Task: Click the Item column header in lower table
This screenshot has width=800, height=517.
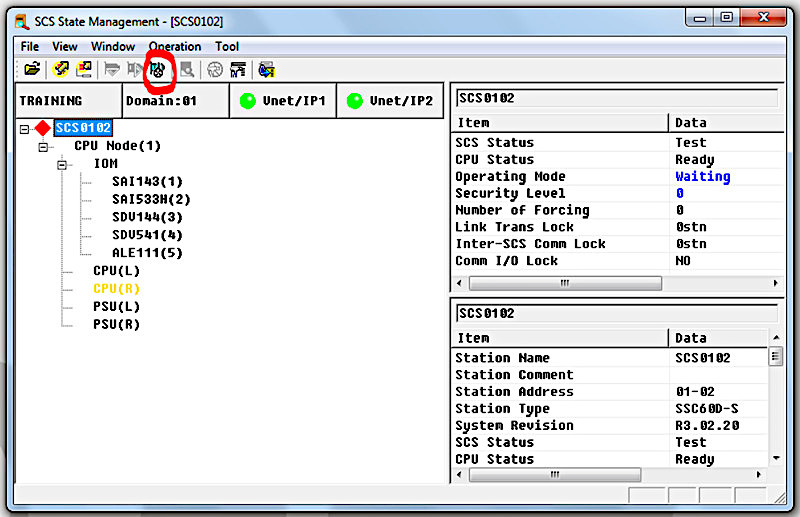Action: (560, 338)
